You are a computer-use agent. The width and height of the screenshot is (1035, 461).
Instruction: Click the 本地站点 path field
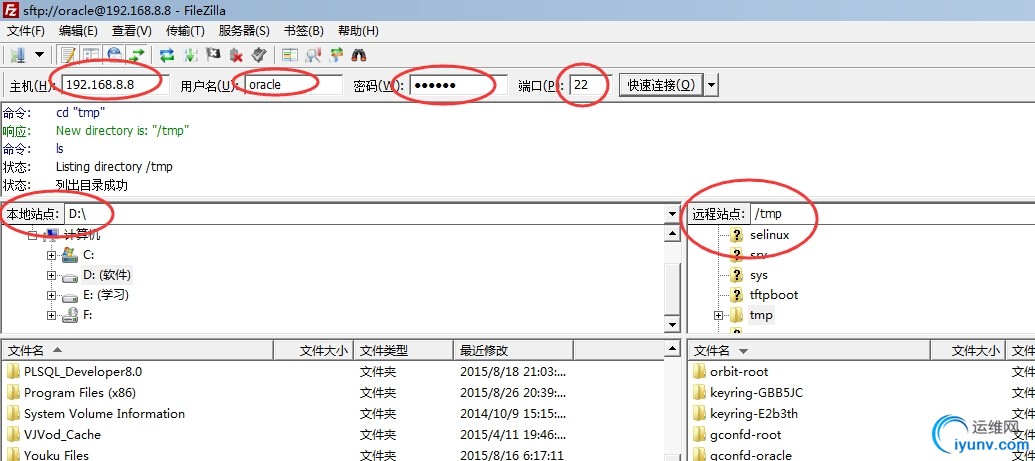pos(365,214)
